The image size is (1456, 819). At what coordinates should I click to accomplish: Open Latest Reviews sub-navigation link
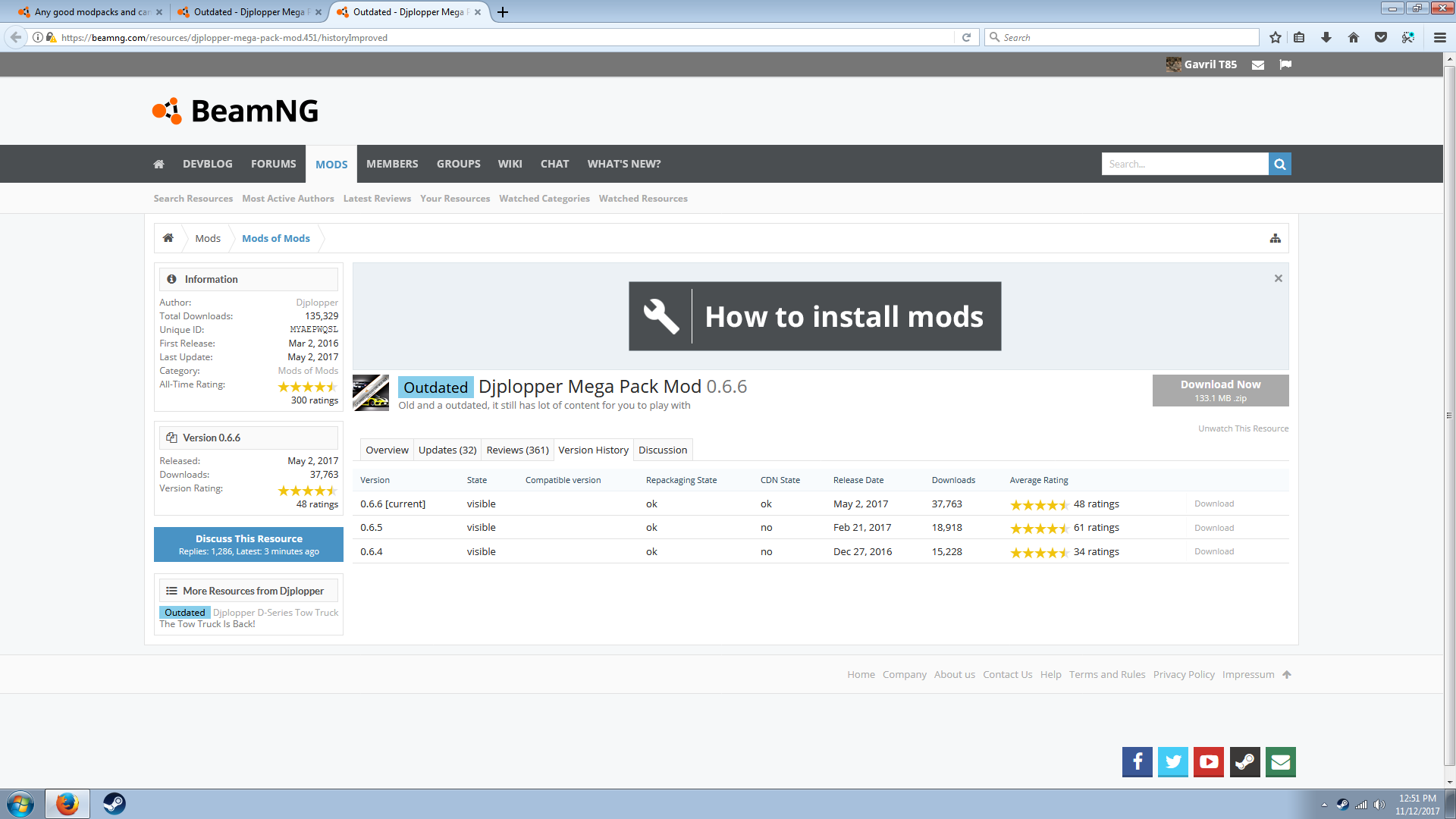tap(377, 199)
